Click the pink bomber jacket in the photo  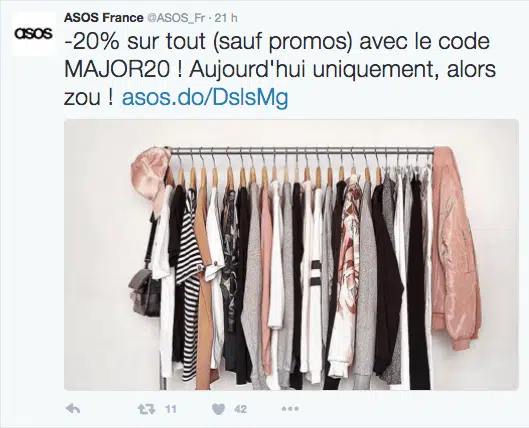[455, 248]
